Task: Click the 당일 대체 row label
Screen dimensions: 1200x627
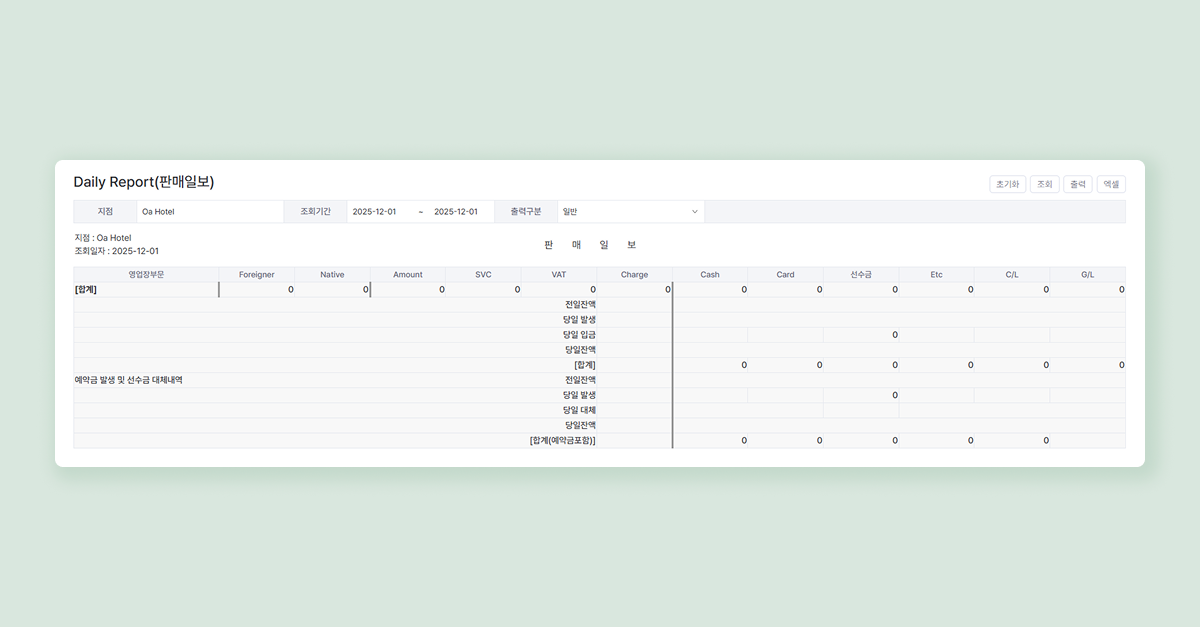Action: 580,410
